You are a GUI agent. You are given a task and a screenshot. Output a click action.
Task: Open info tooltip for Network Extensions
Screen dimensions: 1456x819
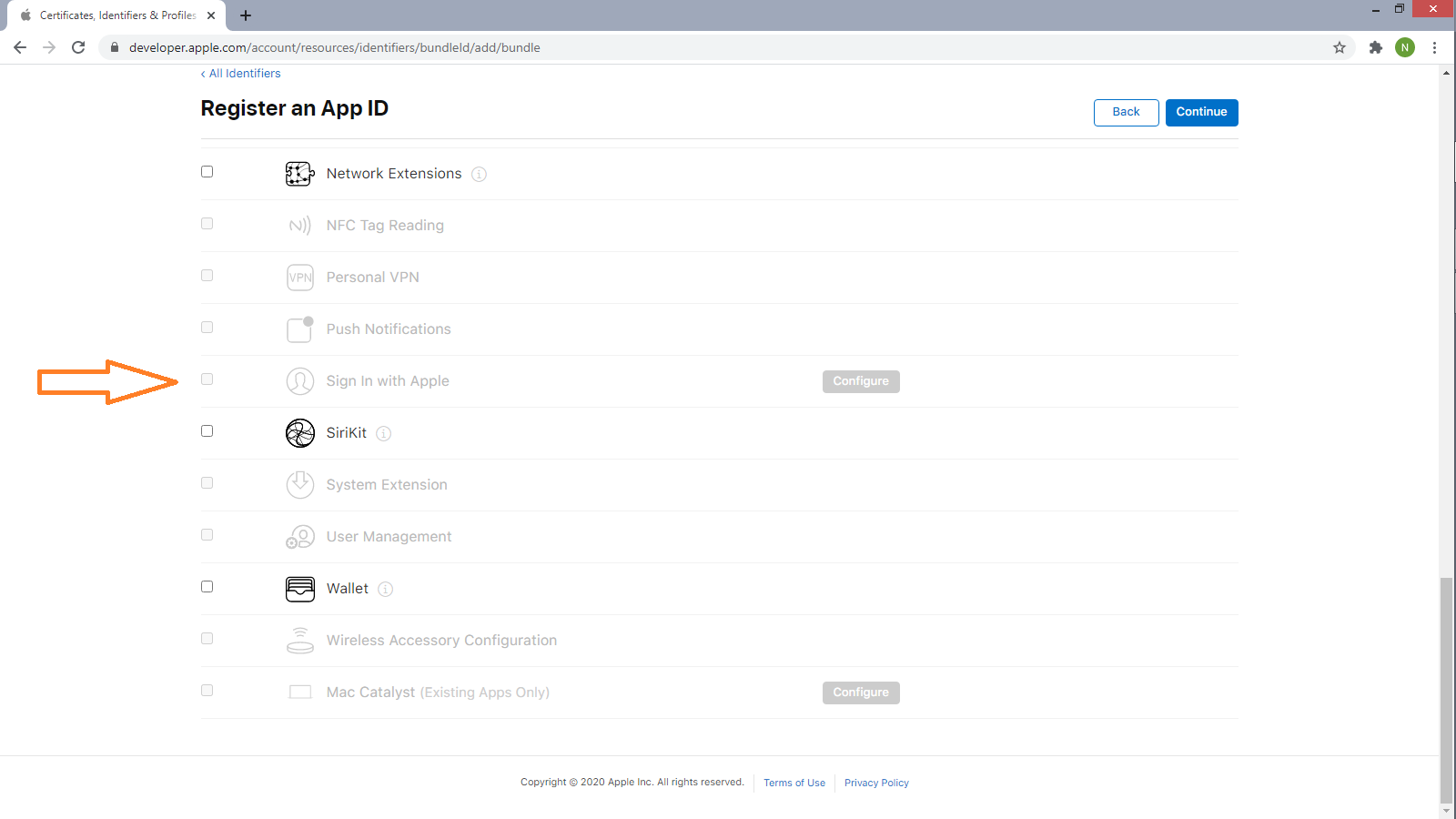[479, 174]
